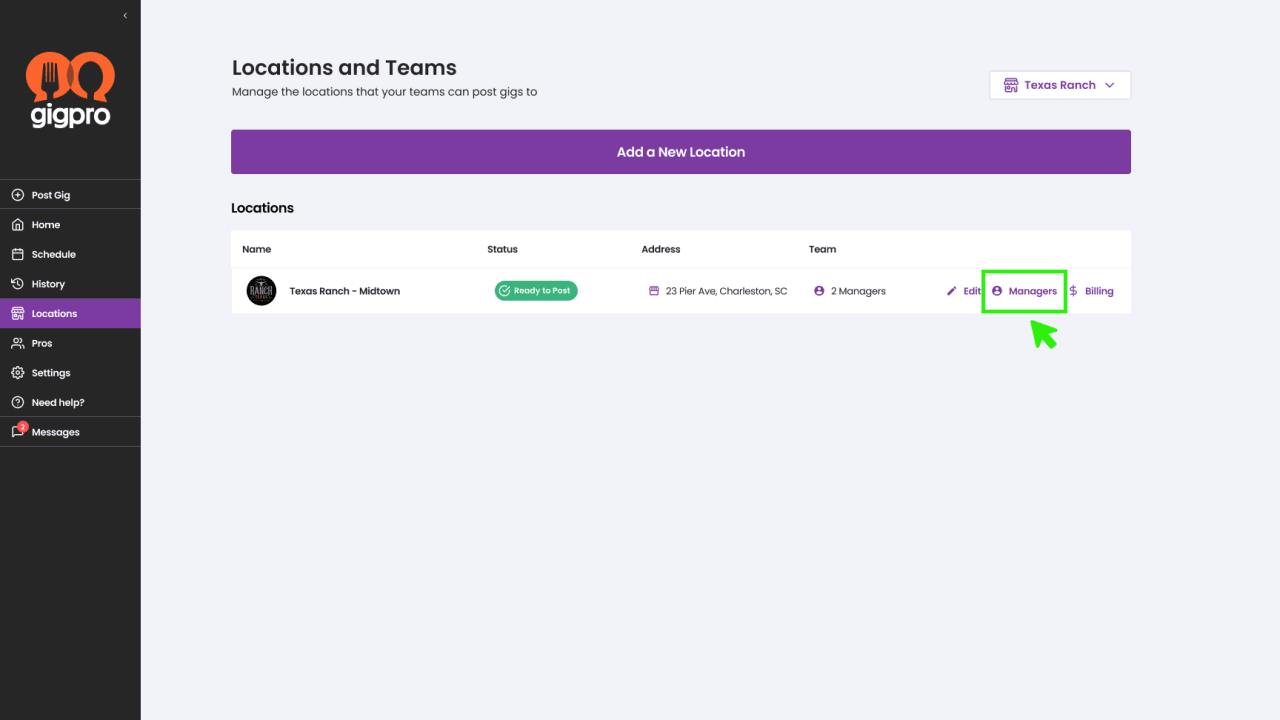Click the Status column header
This screenshot has height=720, width=1280.
(x=503, y=249)
